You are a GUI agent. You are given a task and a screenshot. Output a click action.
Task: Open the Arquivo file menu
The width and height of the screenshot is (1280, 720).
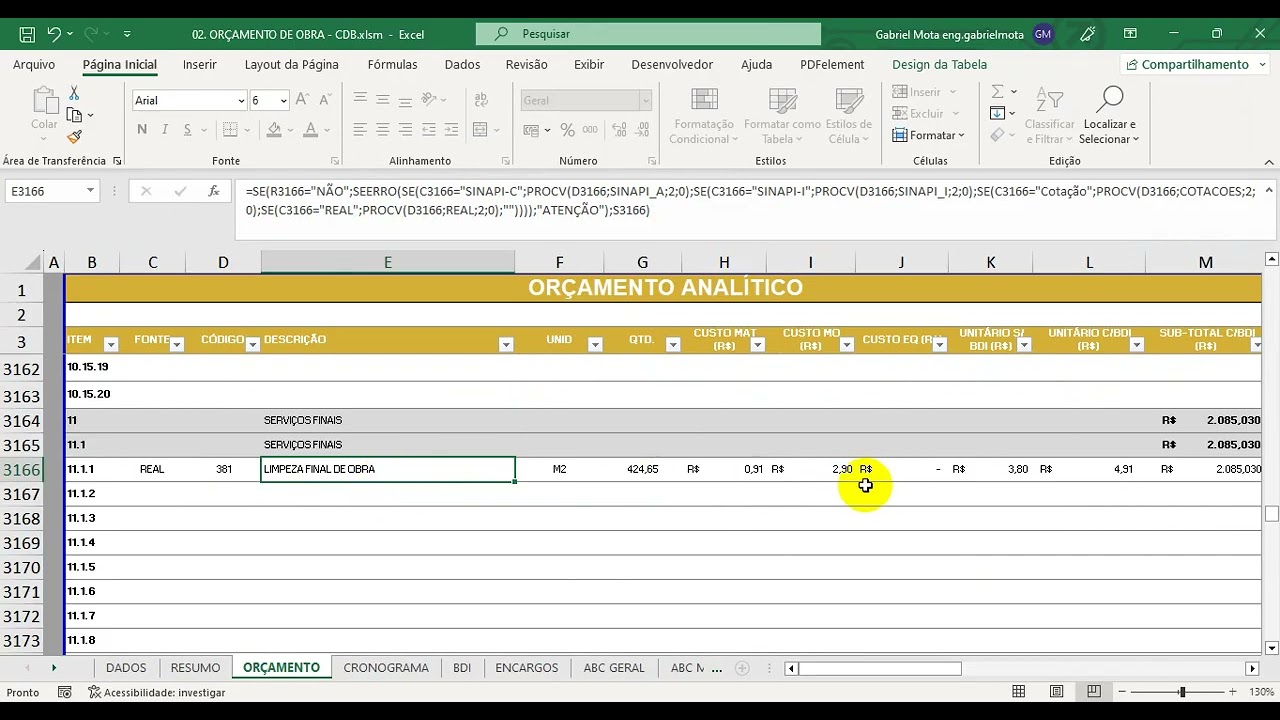[x=34, y=64]
